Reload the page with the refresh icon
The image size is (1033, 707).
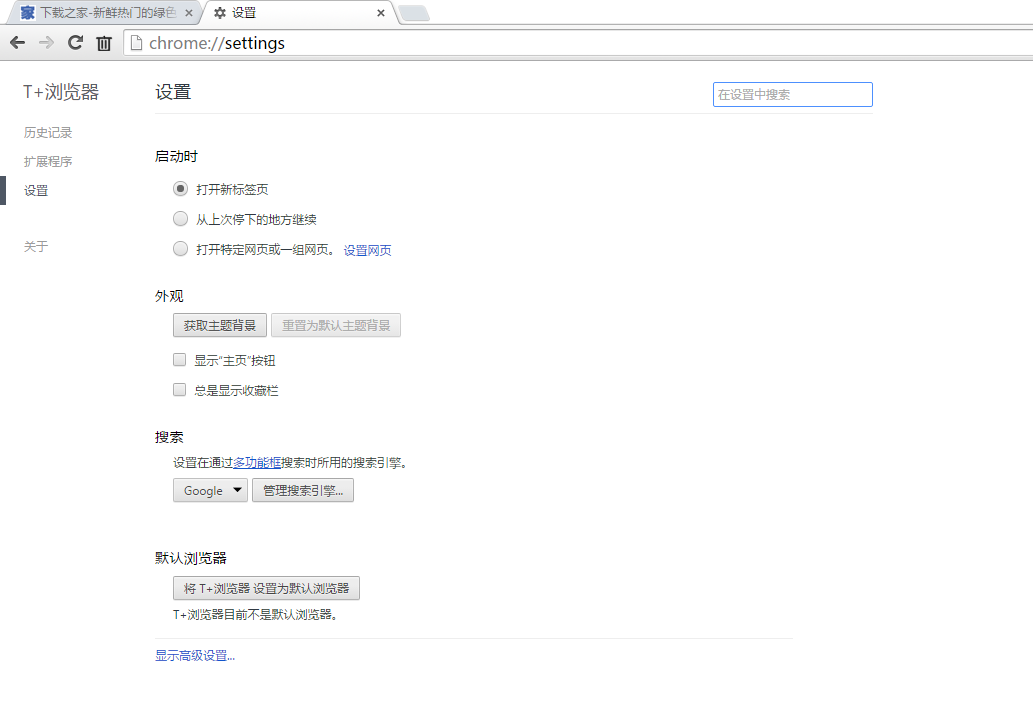(x=74, y=43)
